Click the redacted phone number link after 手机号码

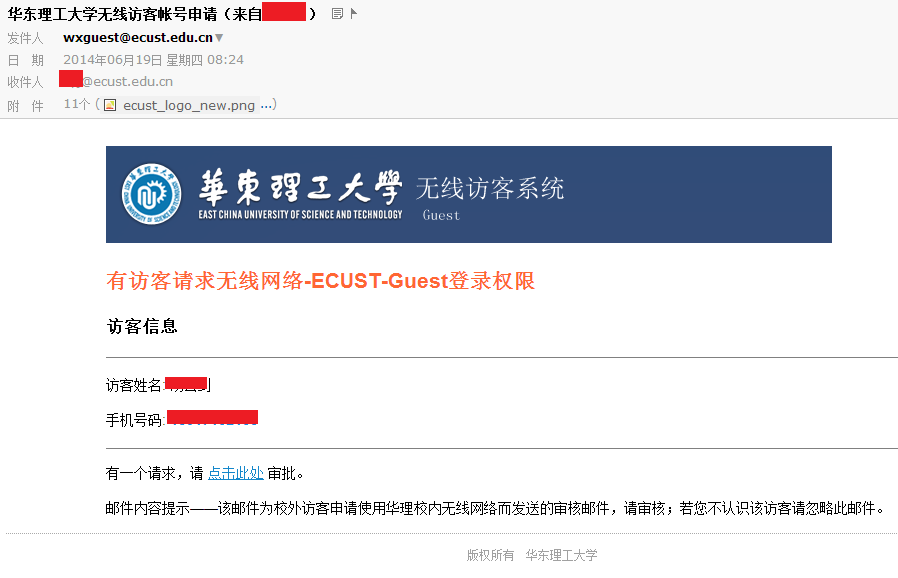[x=212, y=418]
